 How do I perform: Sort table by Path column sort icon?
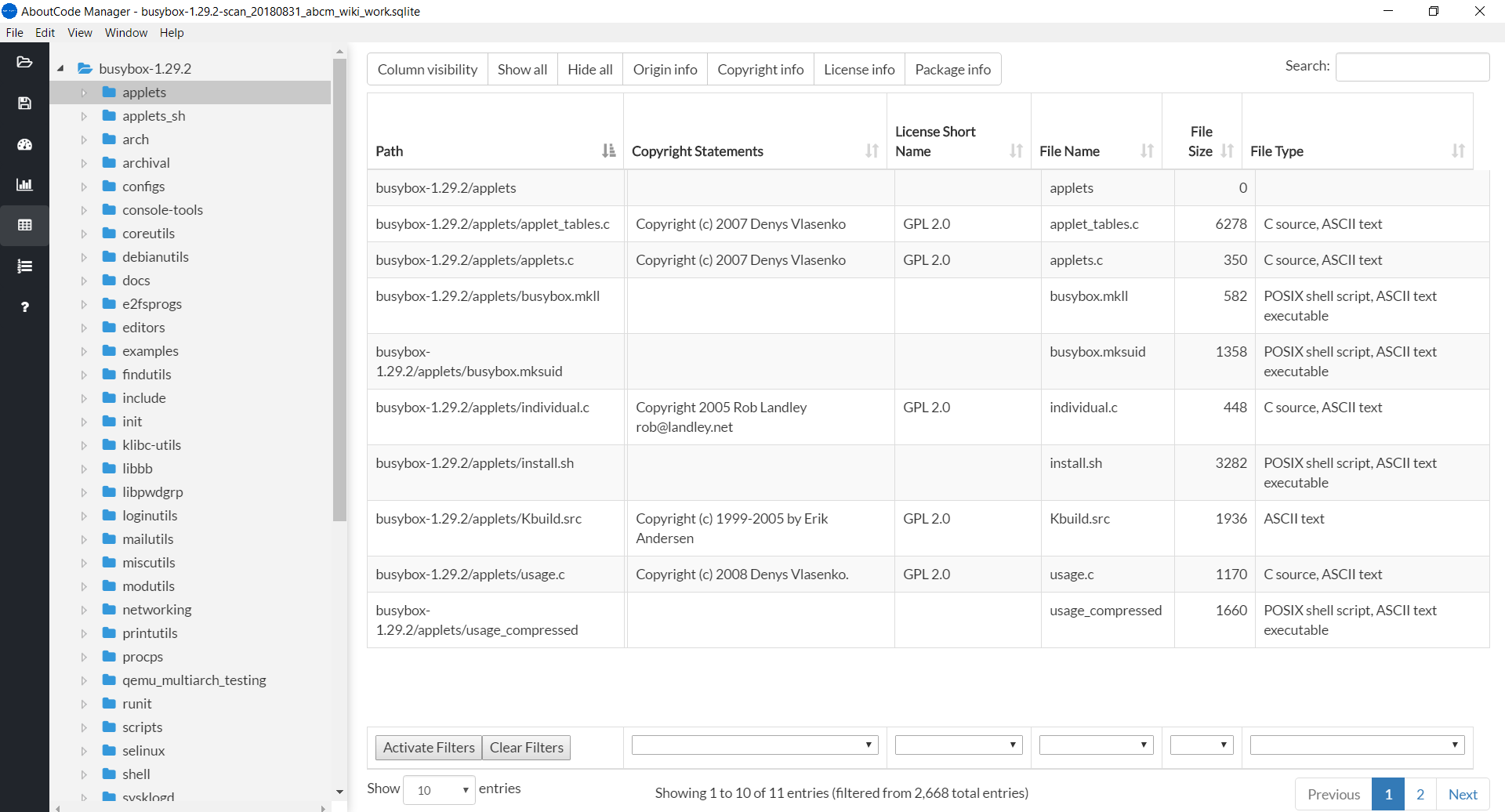[x=608, y=150]
